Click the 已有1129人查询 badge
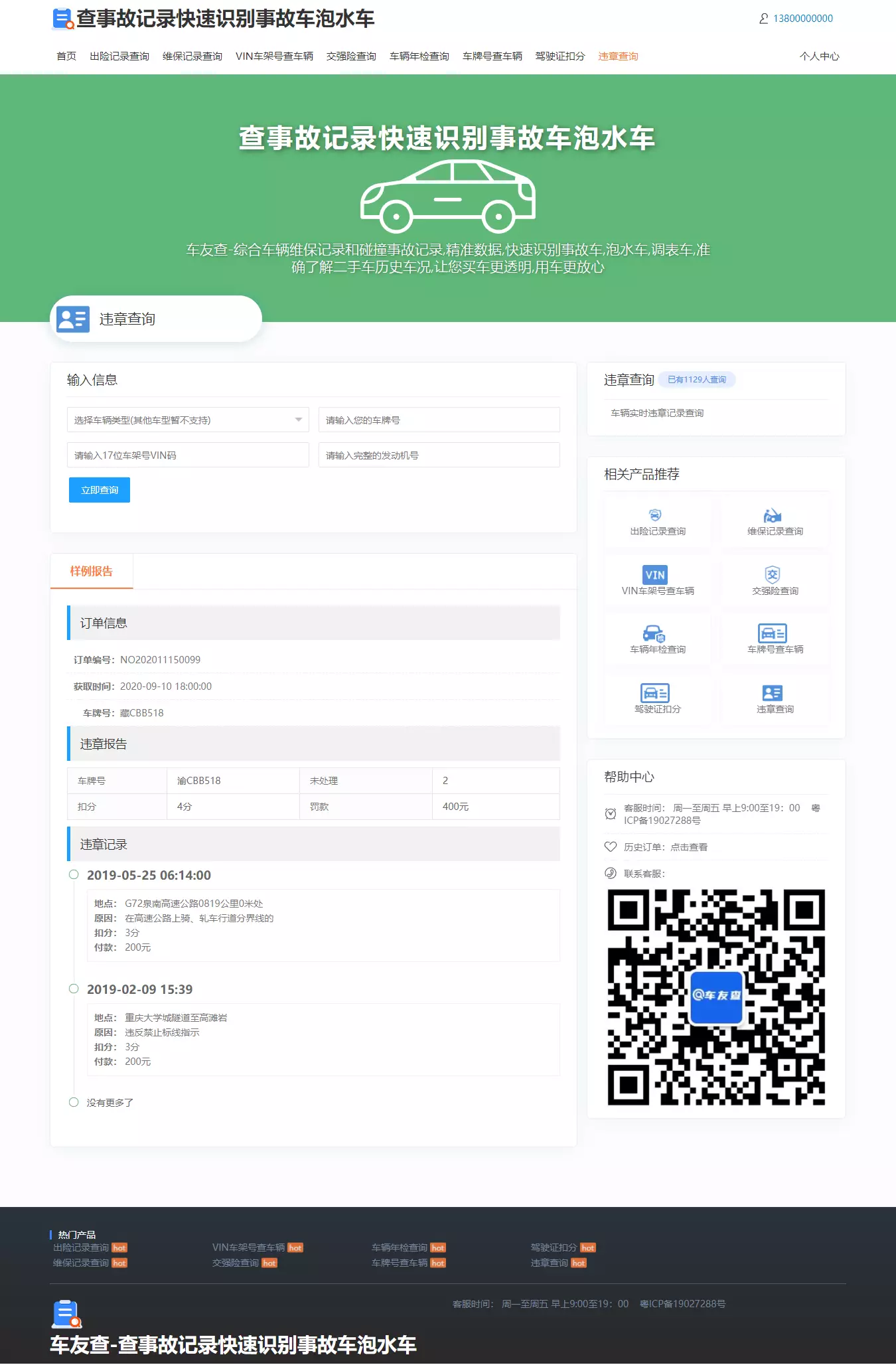 pos(697,380)
